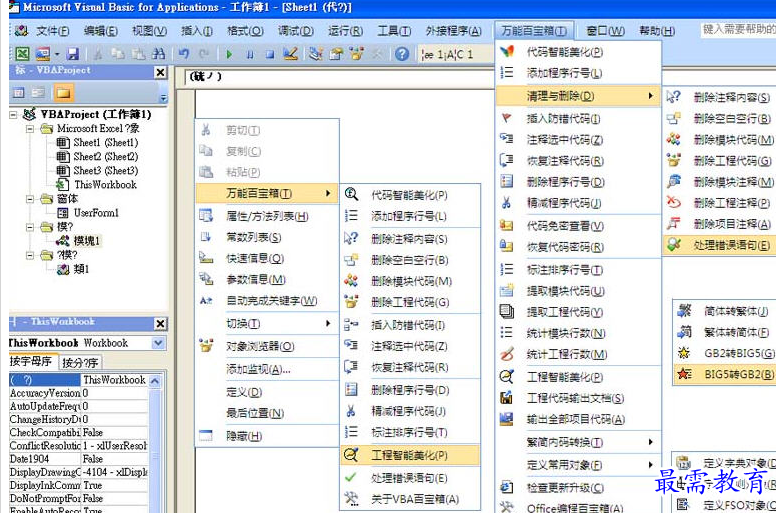This screenshot has width=776, height=513.
Task: Choose 输出全部项目代码(A) in dropdown
Action: click(x=578, y=420)
